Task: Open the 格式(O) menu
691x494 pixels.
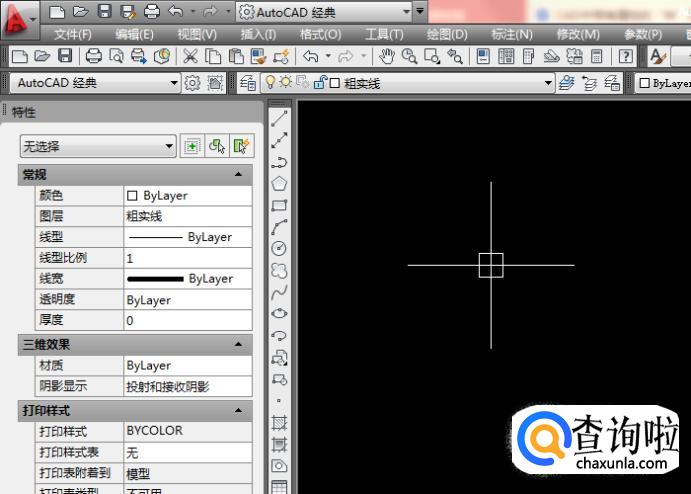Action: (x=320, y=34)
